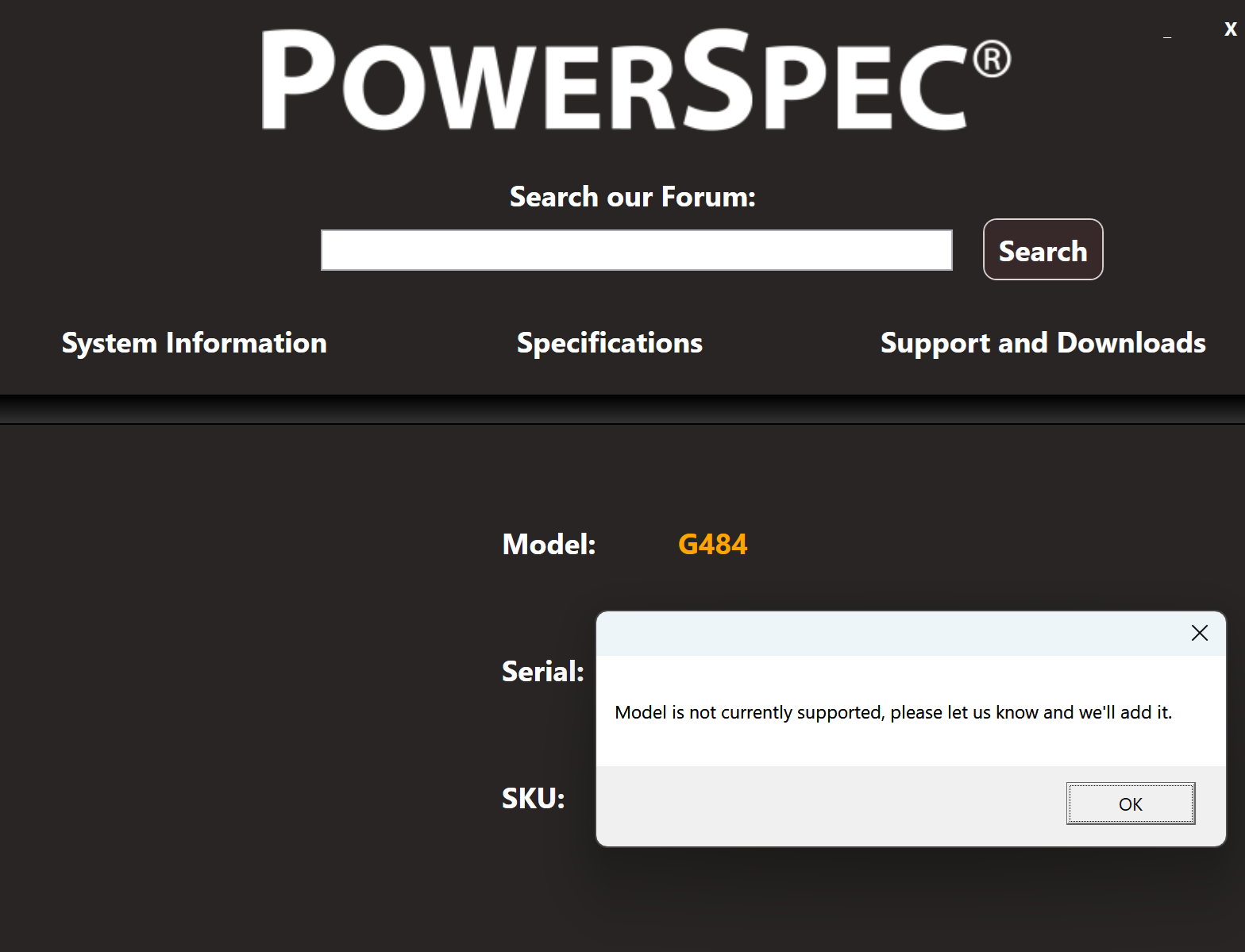The width and height of the screenshot is (1245, 952).
Task: Click the Model: label
Action: pos(549,545)
